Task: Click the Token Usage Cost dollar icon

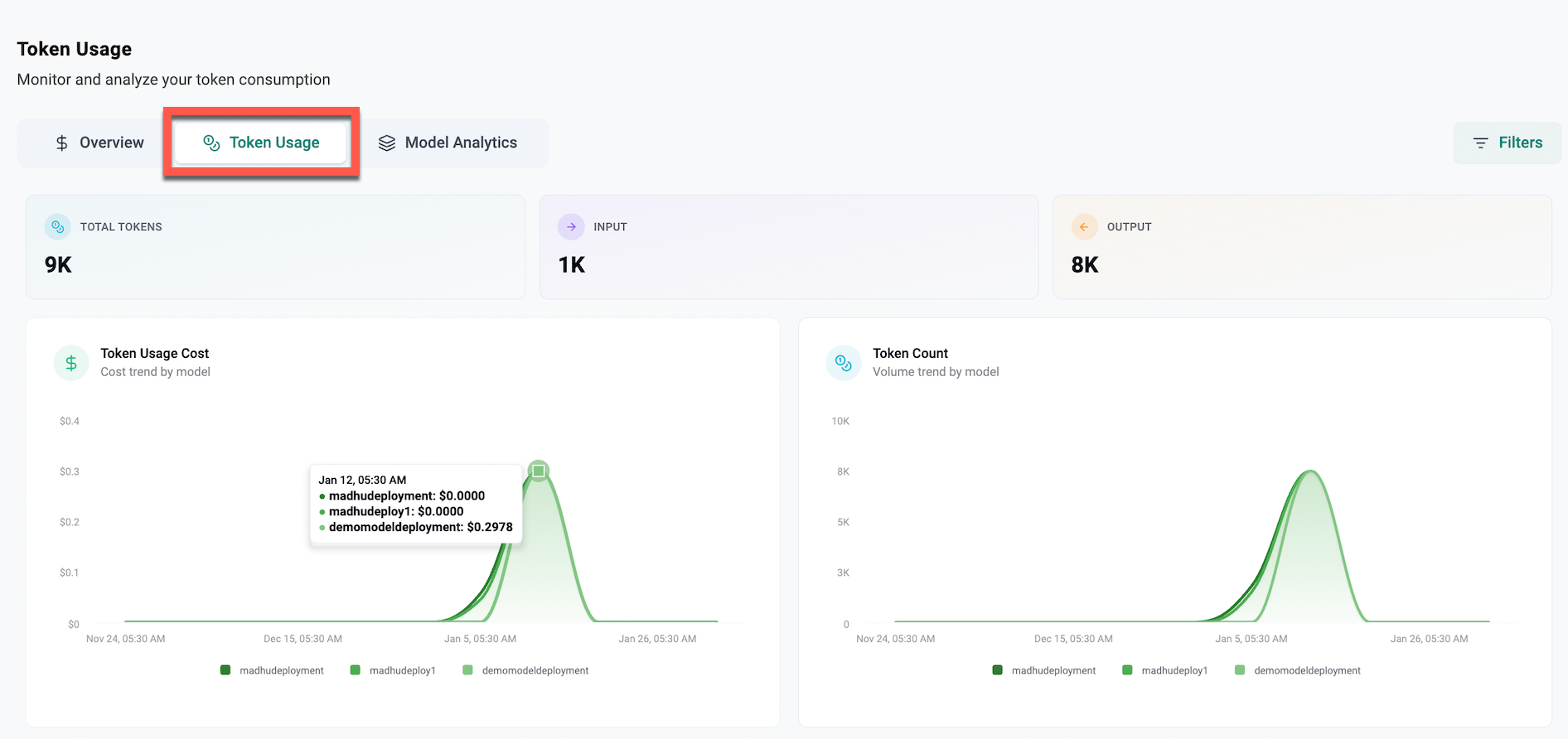Action: click(71, 363)
